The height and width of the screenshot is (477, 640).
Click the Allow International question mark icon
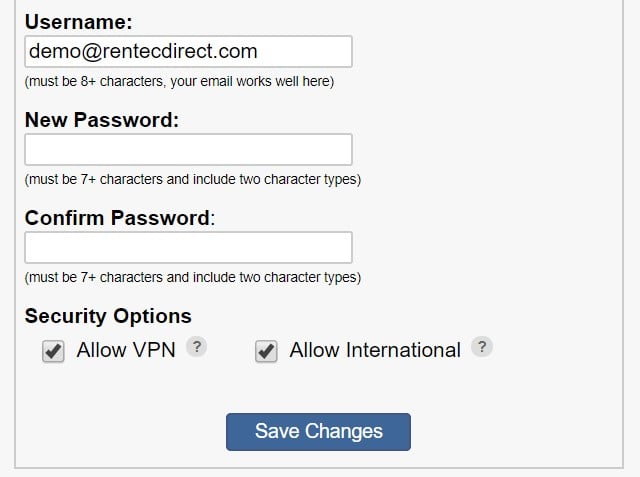point(482,347)
